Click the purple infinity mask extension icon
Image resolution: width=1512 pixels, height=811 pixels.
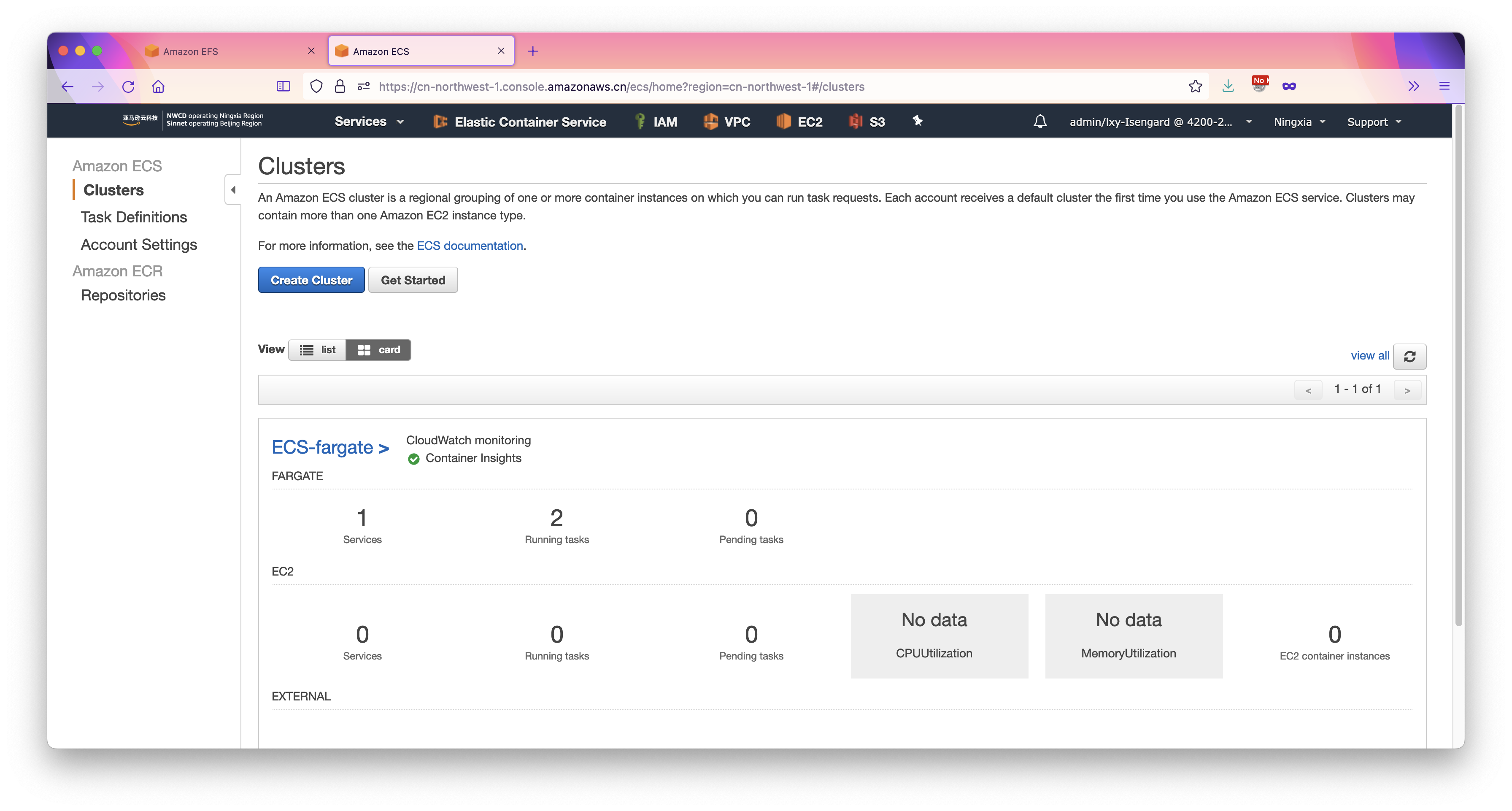pos(1289,87)
